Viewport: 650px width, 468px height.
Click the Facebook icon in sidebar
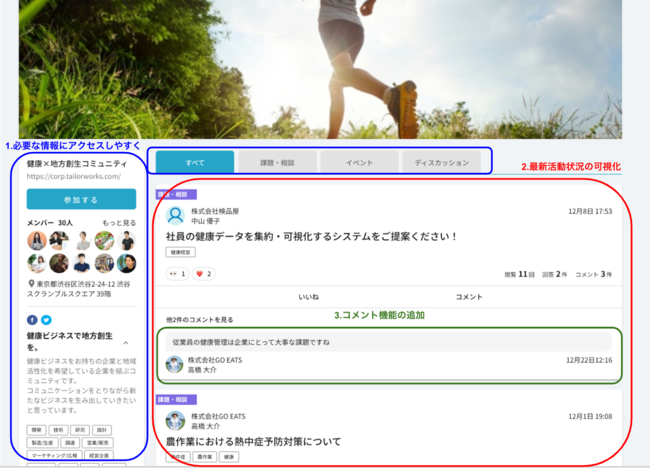pyautogui.click(x=33, y=320)
